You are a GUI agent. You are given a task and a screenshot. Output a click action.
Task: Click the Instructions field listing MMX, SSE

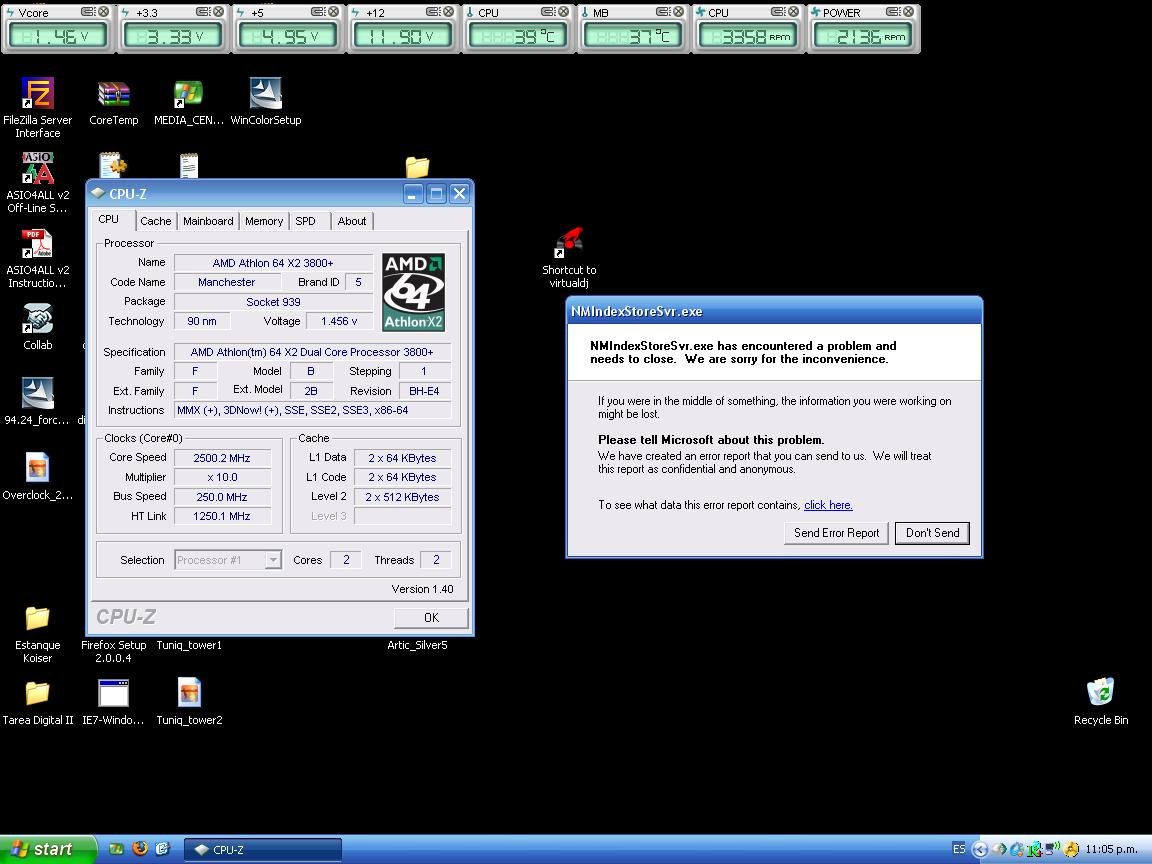[x=312, y=411]
